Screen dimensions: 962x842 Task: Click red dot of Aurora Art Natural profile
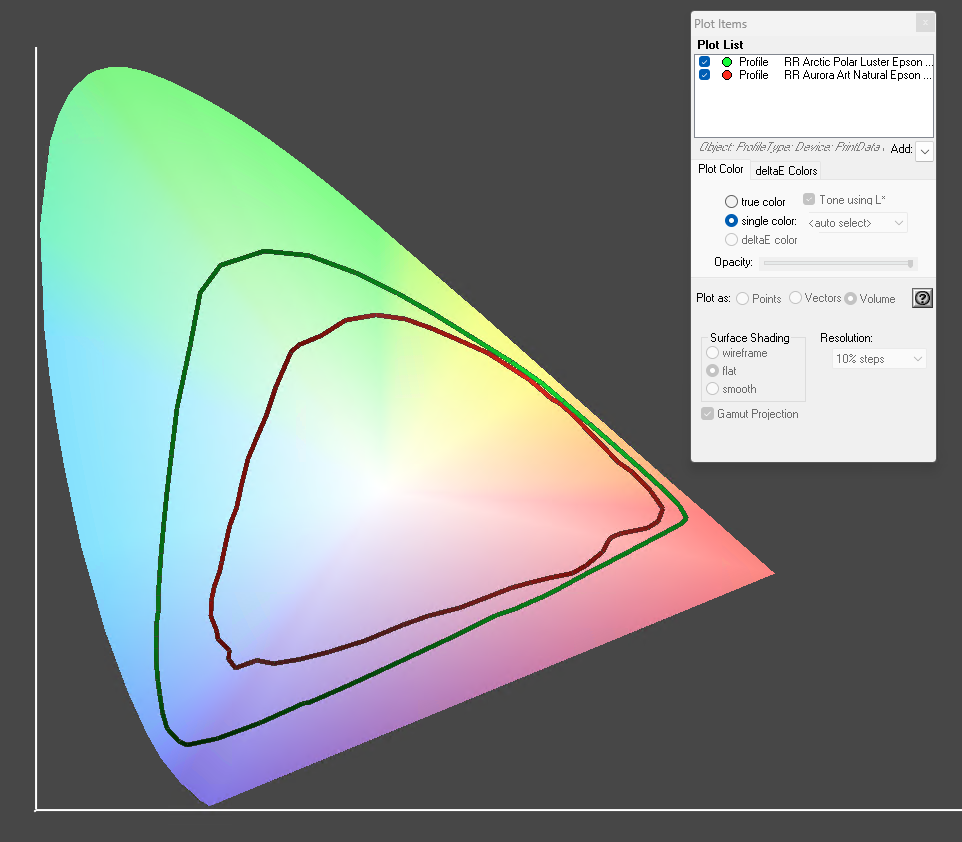(x=727, y=75)
